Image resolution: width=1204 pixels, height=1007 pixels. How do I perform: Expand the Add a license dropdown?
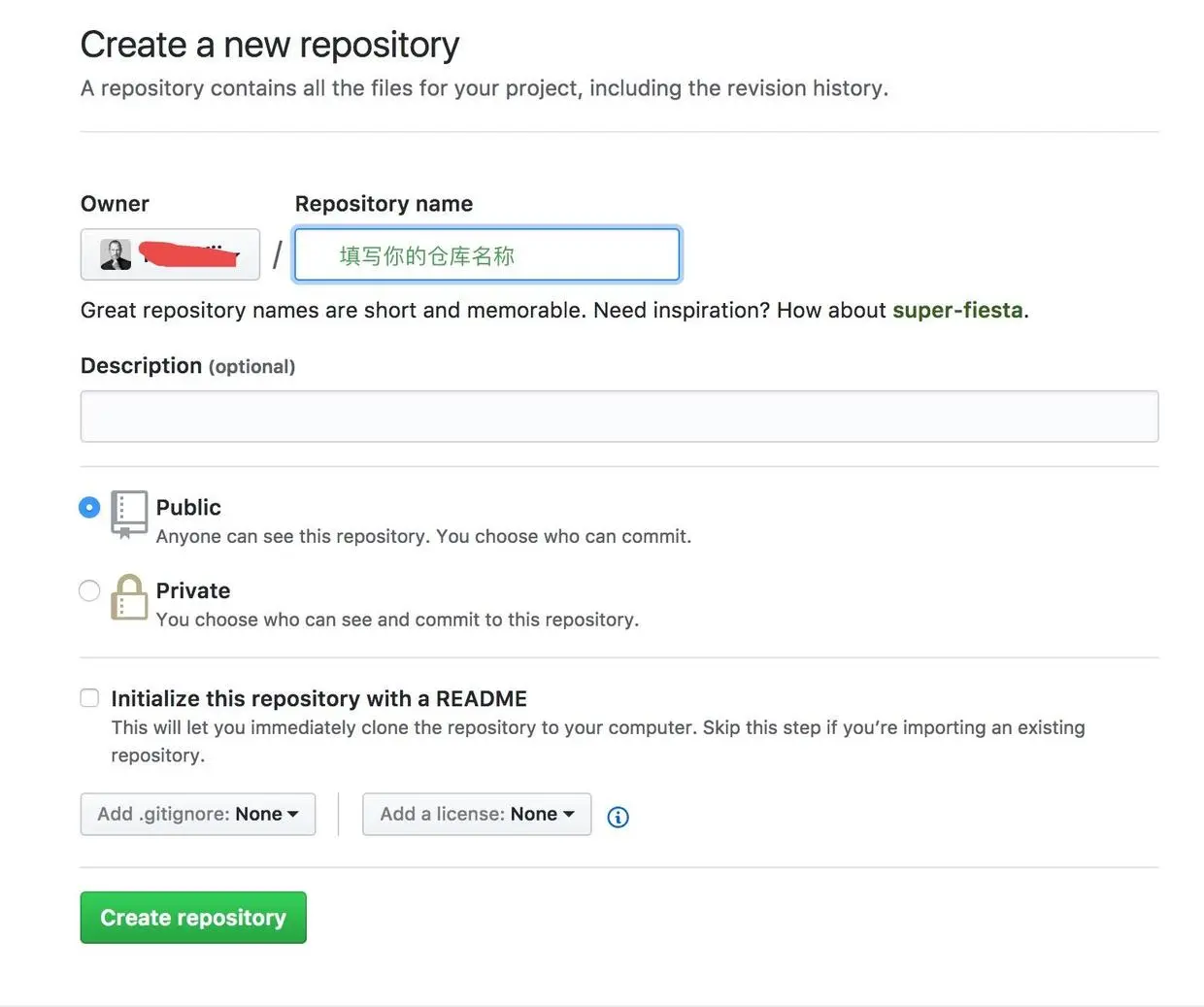click(477, 814)
